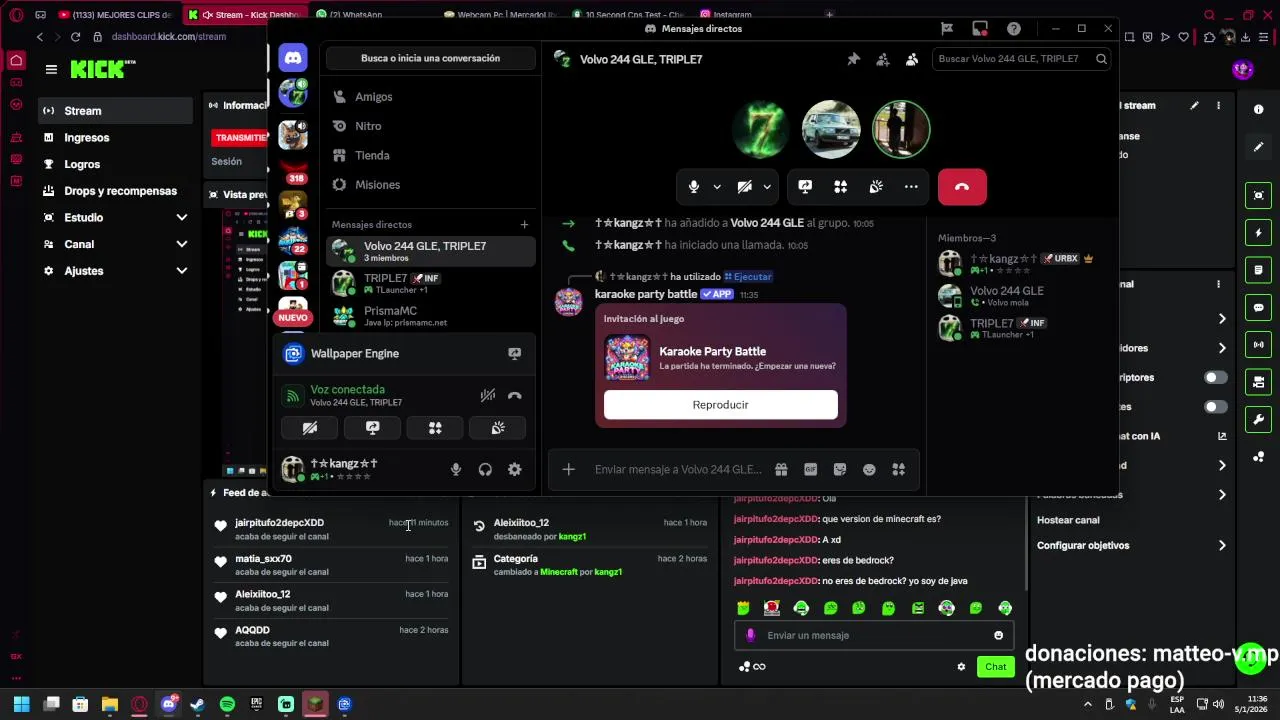Screen dimensions: 1280x720
Task: Start an activity from call controls
Action: click(x=840, y=187)
